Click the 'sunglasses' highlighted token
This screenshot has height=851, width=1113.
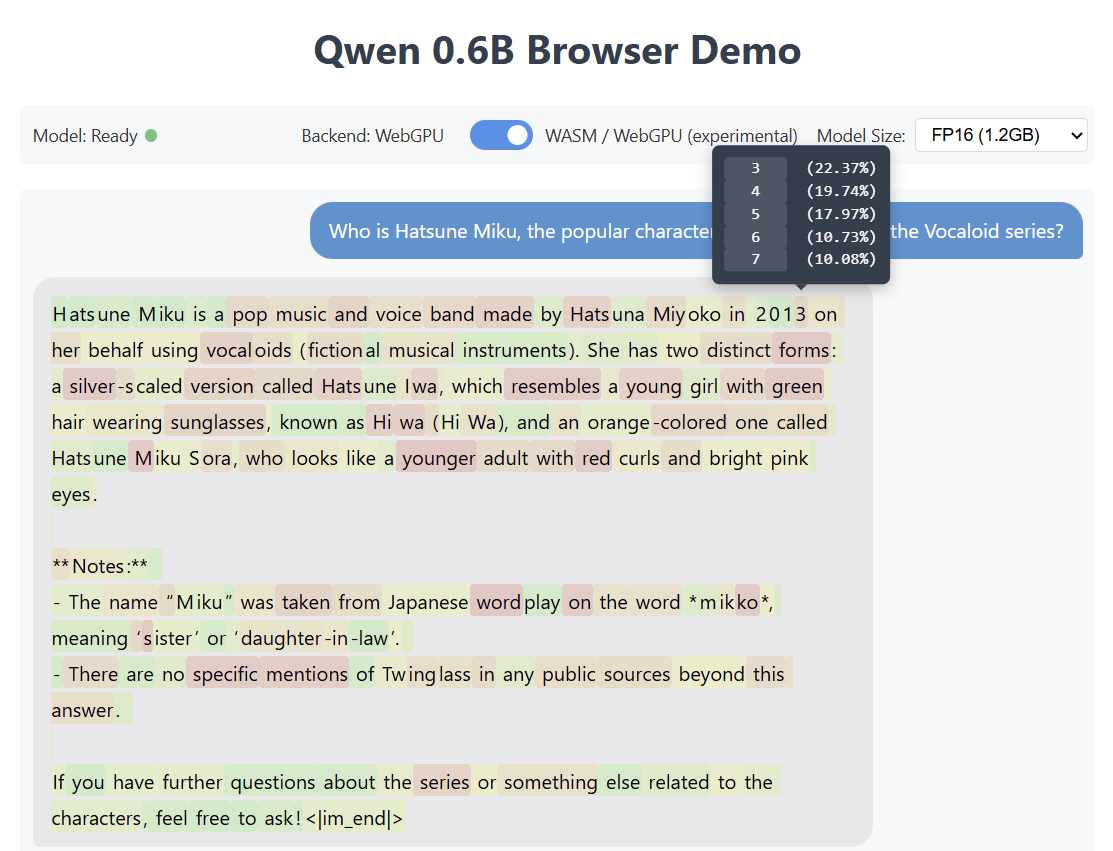coord(217,422)
